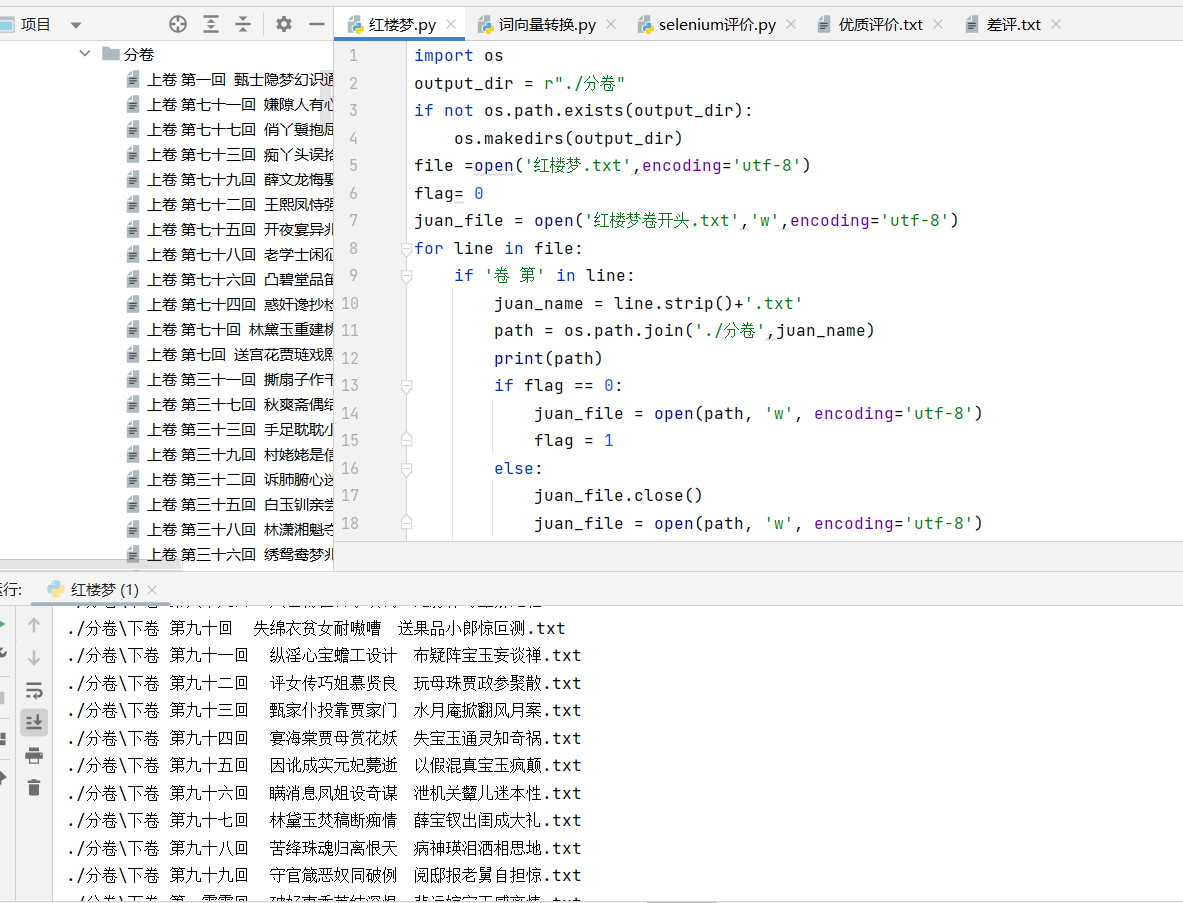Image resolution: width=1183 pixels, height=903 pixels.
Task: Place the caret on line number 12
Action: click(x=352, y=357)
